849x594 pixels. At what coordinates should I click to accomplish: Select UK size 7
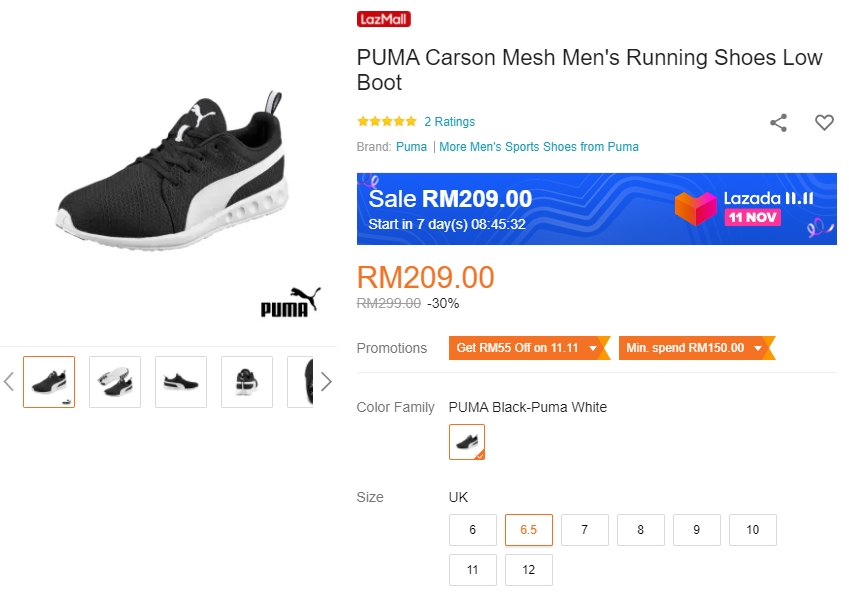585,530
